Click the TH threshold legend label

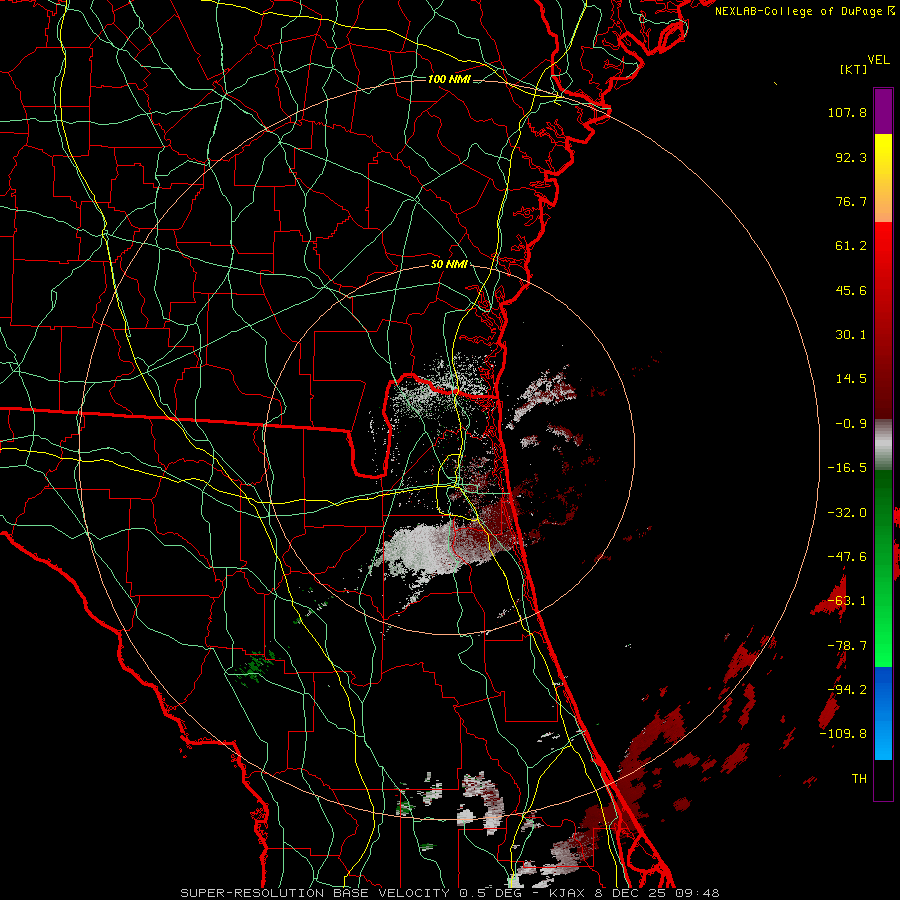(x=859, y=779)
